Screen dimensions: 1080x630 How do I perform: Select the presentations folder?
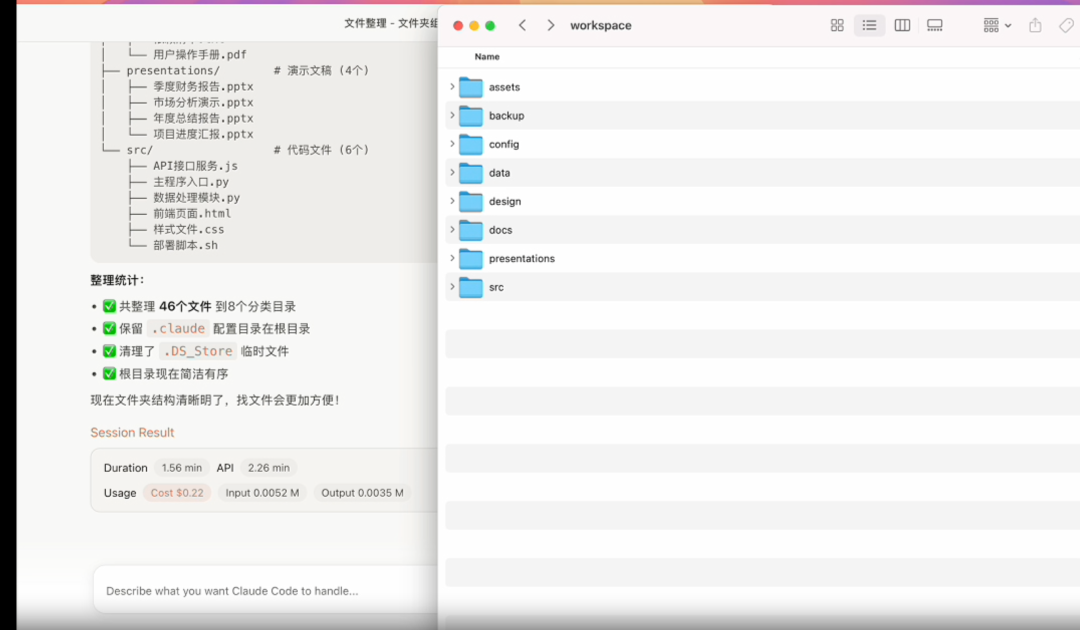coord(521,259)
